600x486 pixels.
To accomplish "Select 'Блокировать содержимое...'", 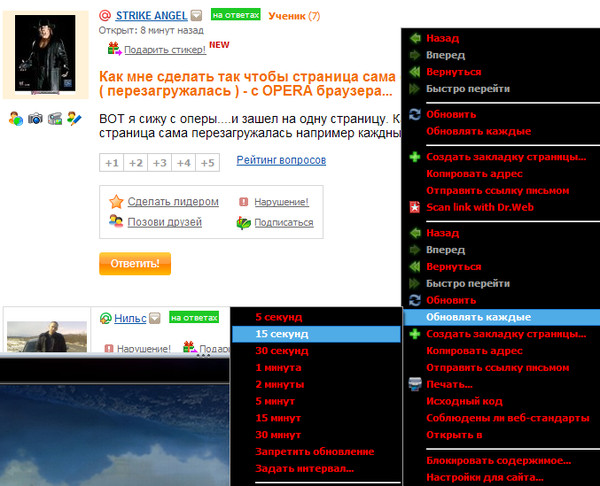I will click(x=499, y=461).
